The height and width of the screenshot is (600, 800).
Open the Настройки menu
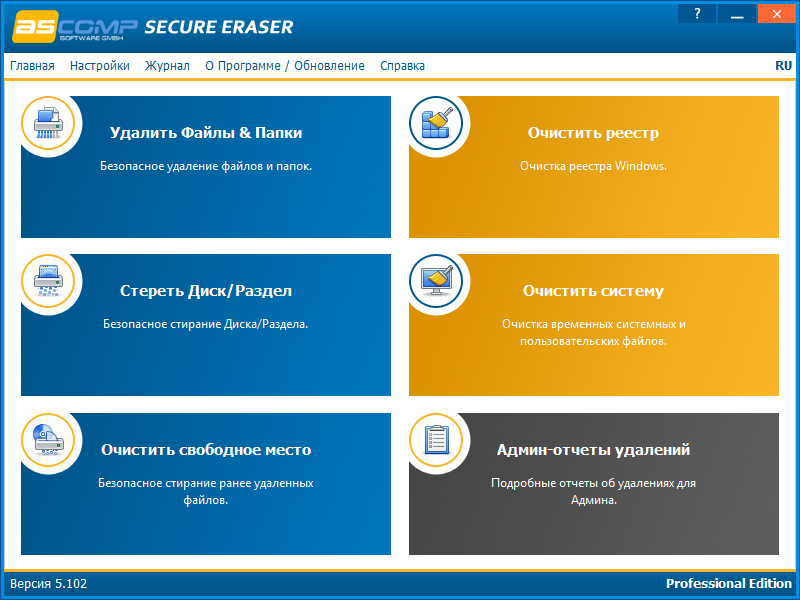101,65
